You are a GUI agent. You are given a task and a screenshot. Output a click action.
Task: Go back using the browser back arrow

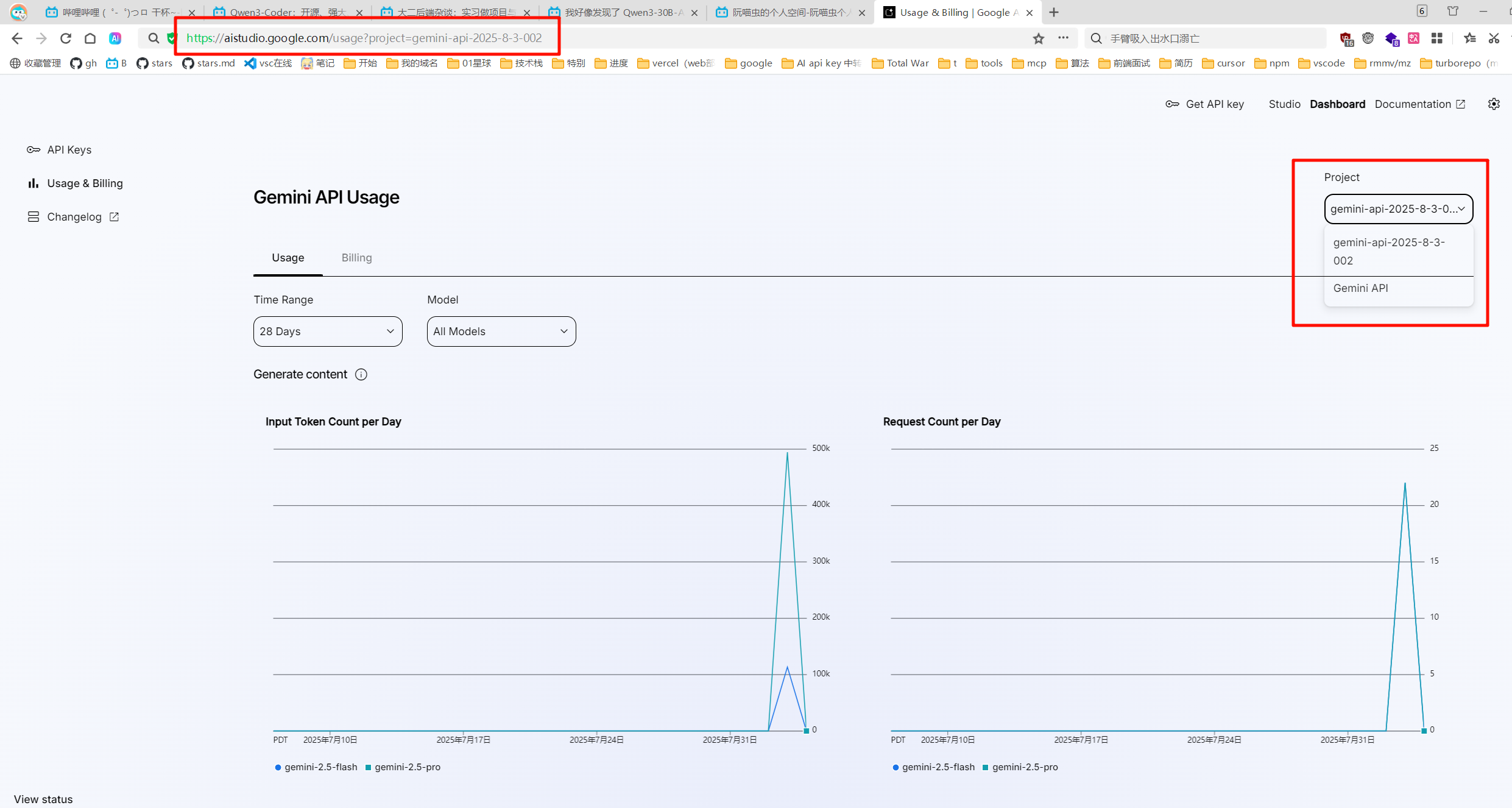16,38
